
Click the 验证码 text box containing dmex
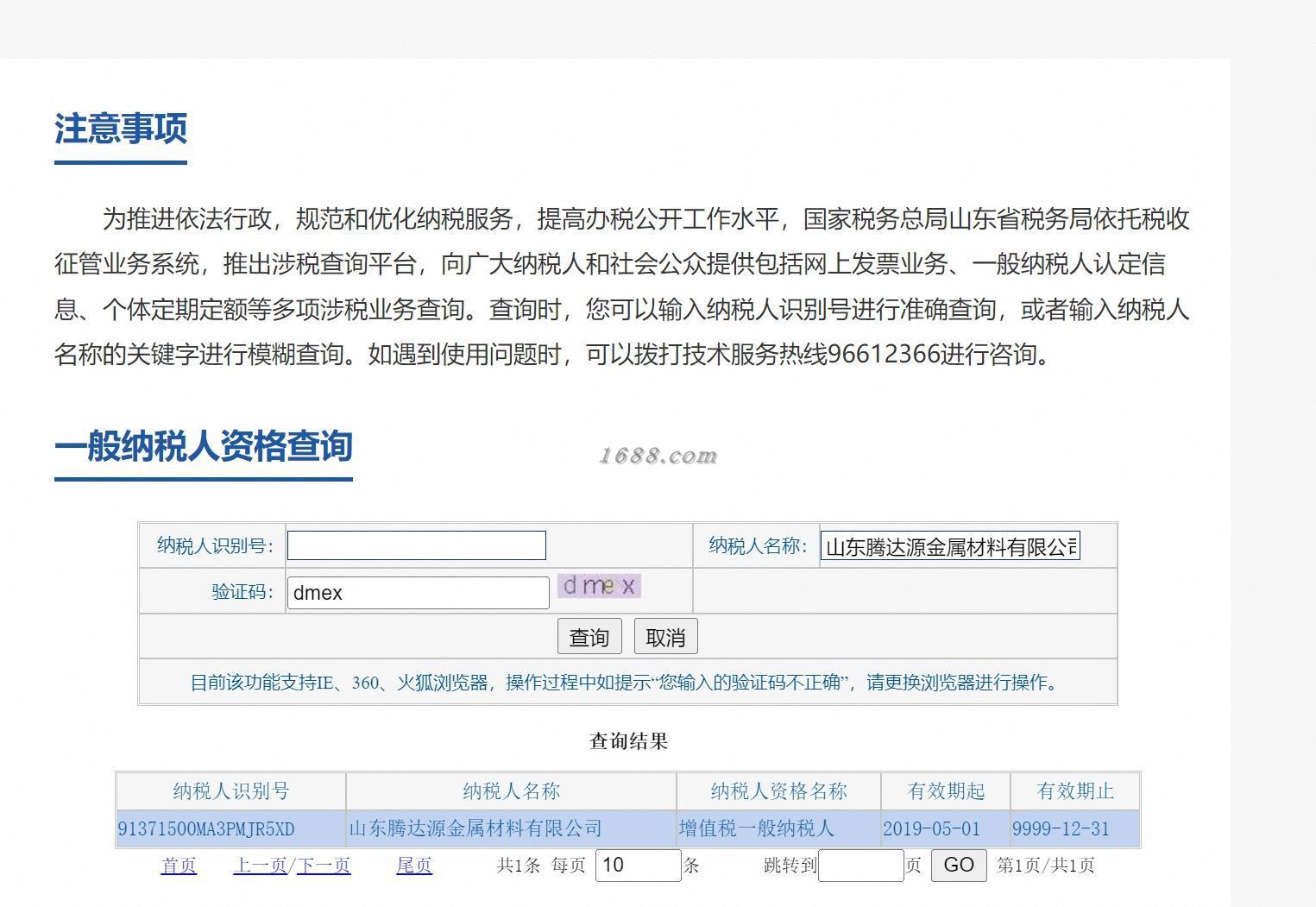pos(419,593)
